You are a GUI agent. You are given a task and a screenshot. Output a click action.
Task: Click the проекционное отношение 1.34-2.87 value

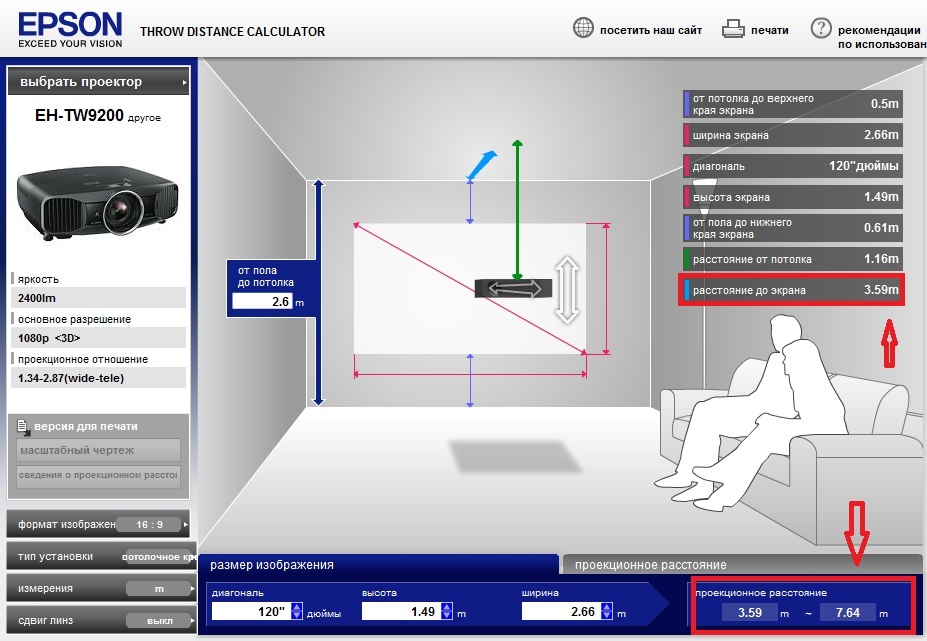point(98,378)
